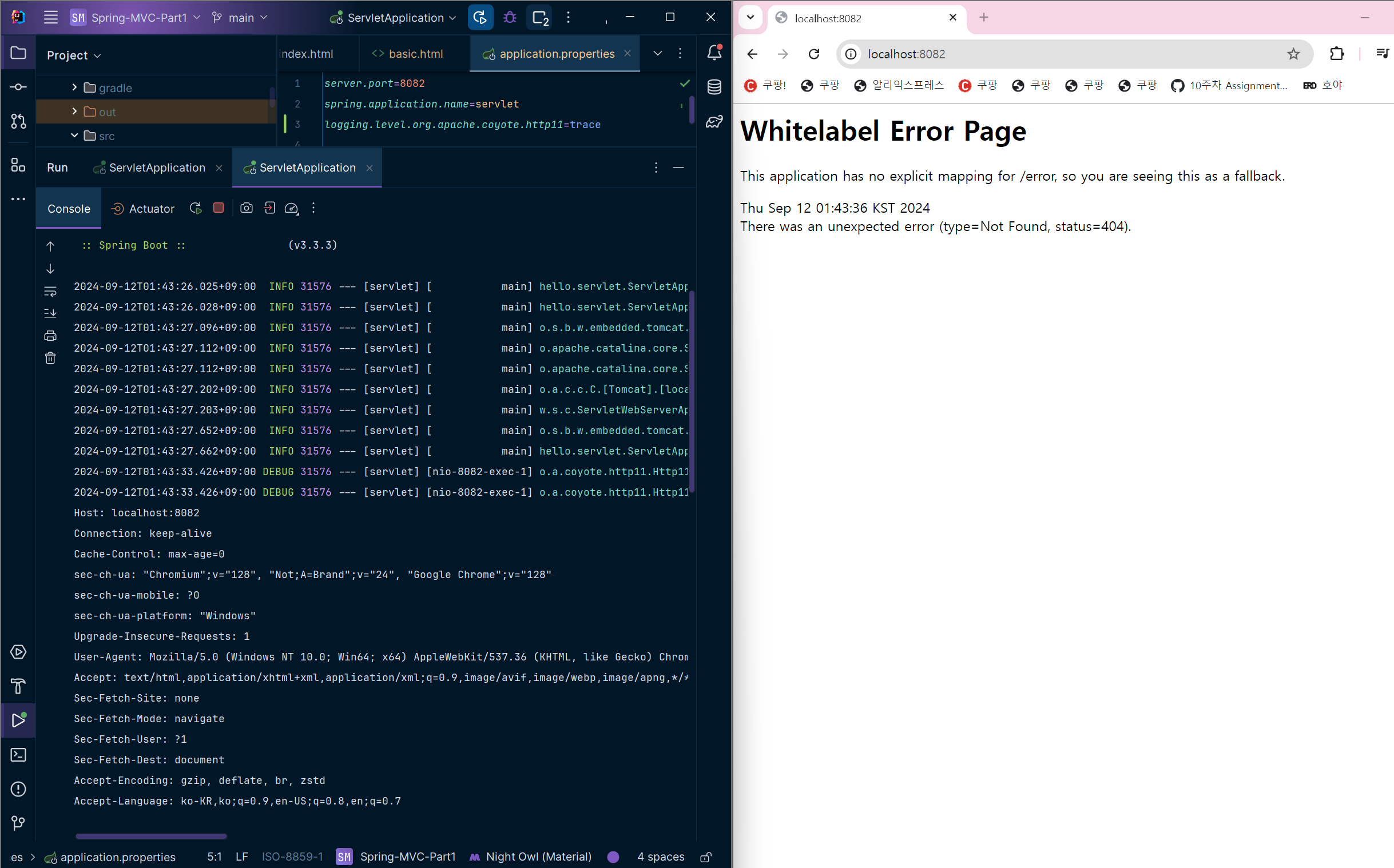The height and width of the screenshot is (868, 1394).
Task: Open the profiler gauge icon in console toolbar
Action: click(292, 208)
